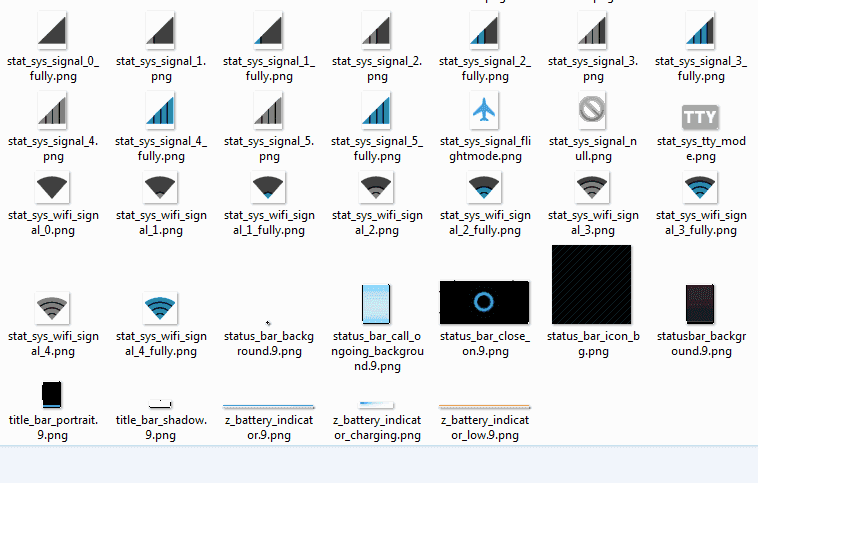
Task: Click the stat_sys_signal_4_fully.png blue bars icon
Action: click(x=160, y=110)
